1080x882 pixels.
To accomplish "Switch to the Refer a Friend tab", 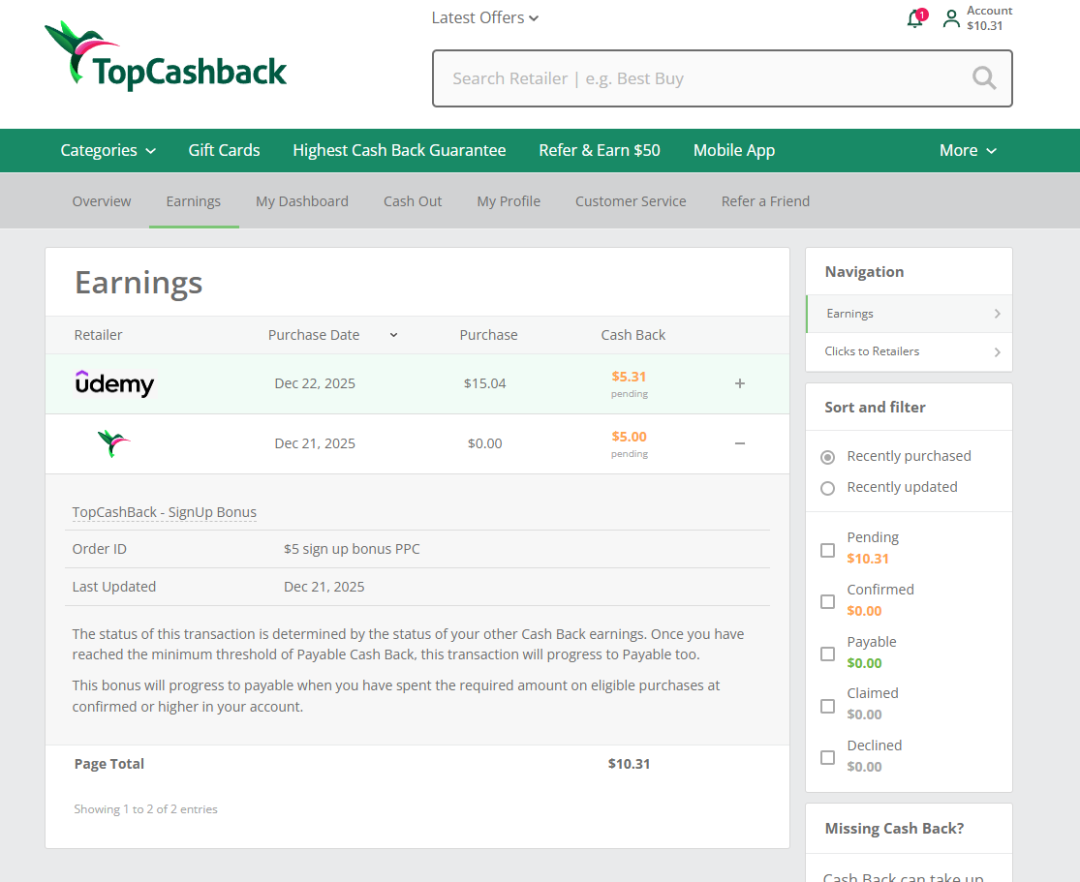I will click(x=765, y=201).
